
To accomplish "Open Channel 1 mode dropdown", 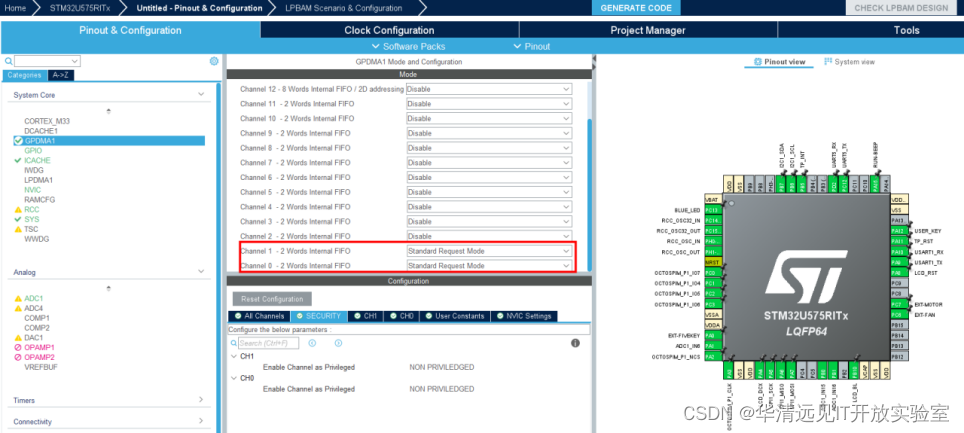I will pyautogui.click(x=489, y=251).
